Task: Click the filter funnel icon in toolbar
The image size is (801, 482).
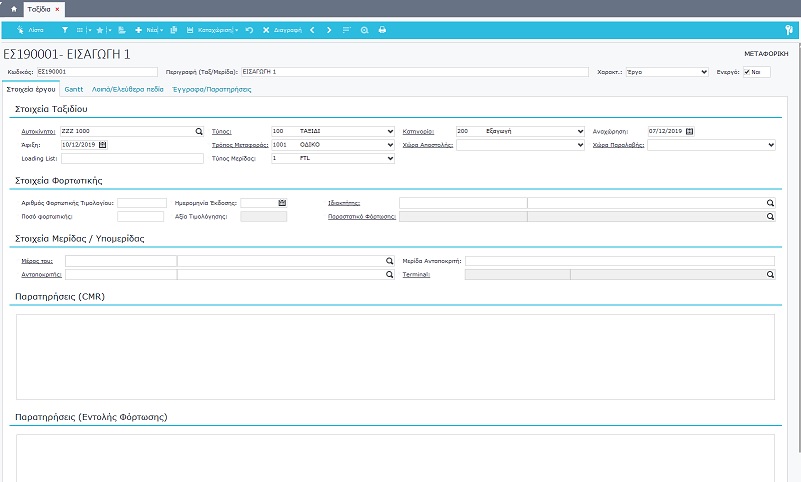Action: point(65,31)
